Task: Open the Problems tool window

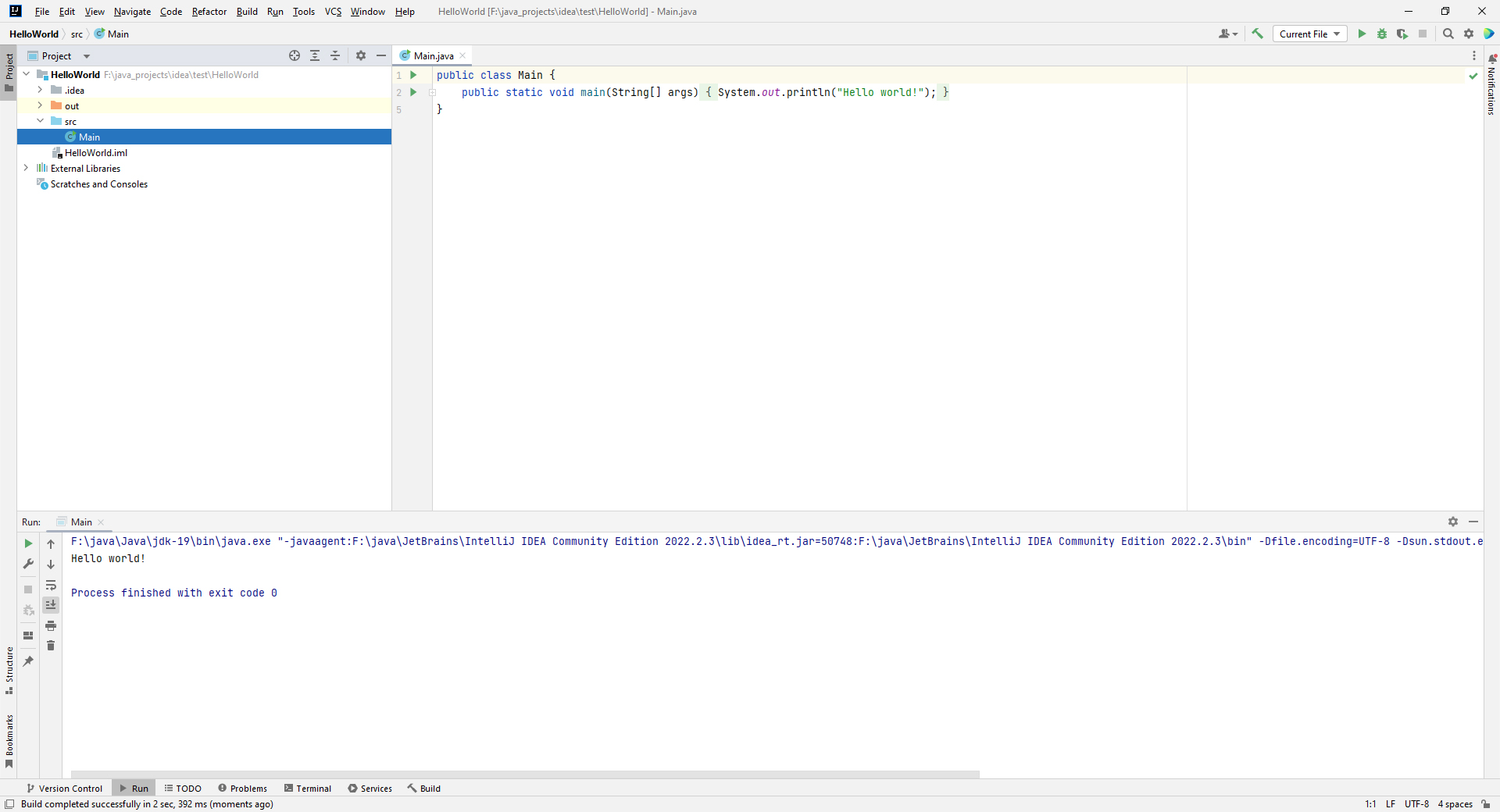Action: coord(242,789)
